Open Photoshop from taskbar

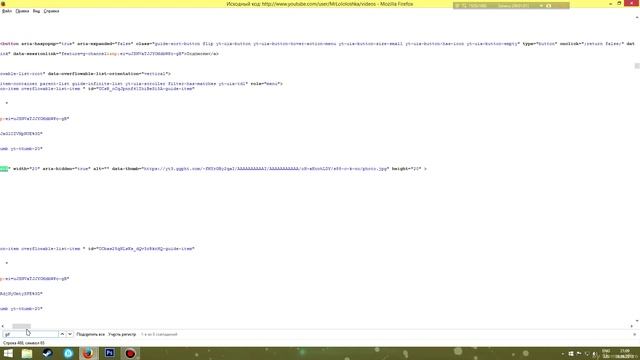(x=109, y=353)
